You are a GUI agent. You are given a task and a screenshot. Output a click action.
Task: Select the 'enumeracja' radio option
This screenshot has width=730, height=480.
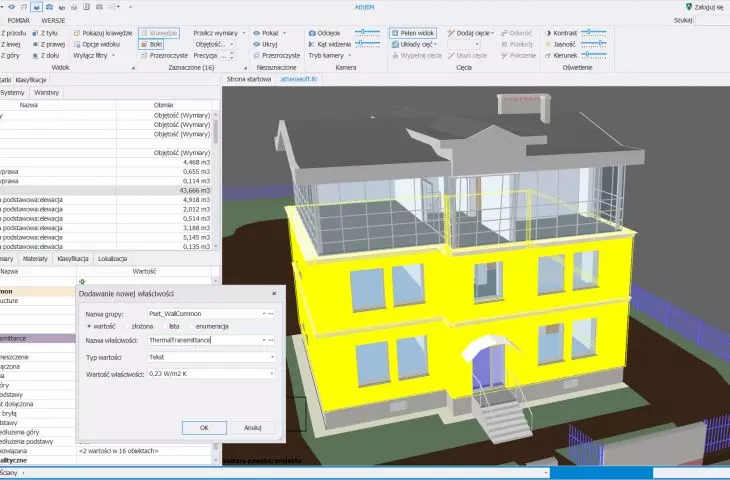(x=209, y=326)
